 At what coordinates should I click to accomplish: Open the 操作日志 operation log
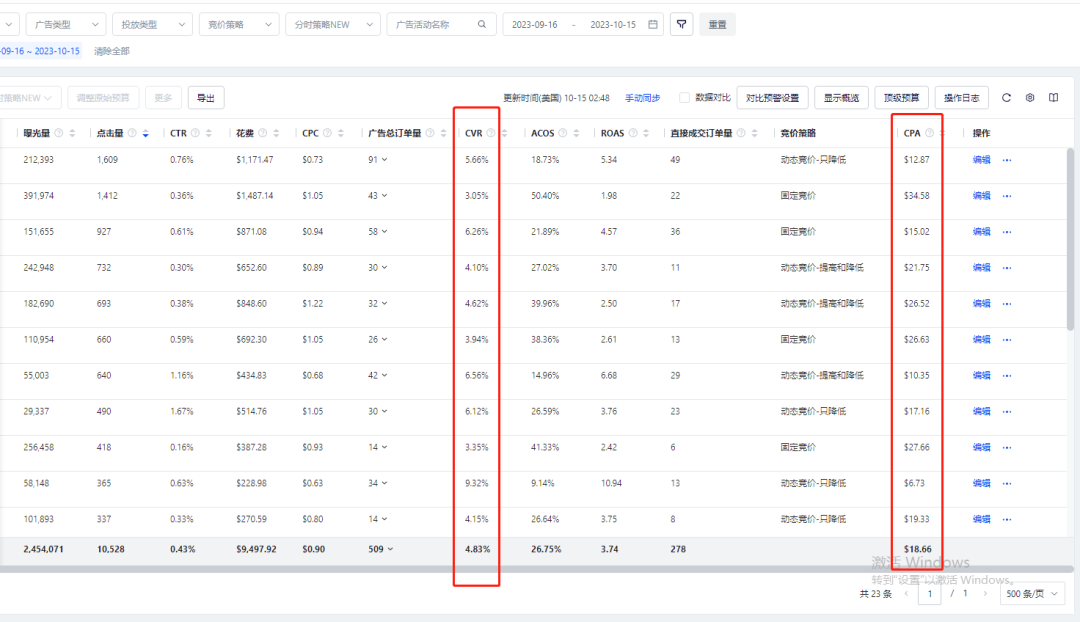961,98
